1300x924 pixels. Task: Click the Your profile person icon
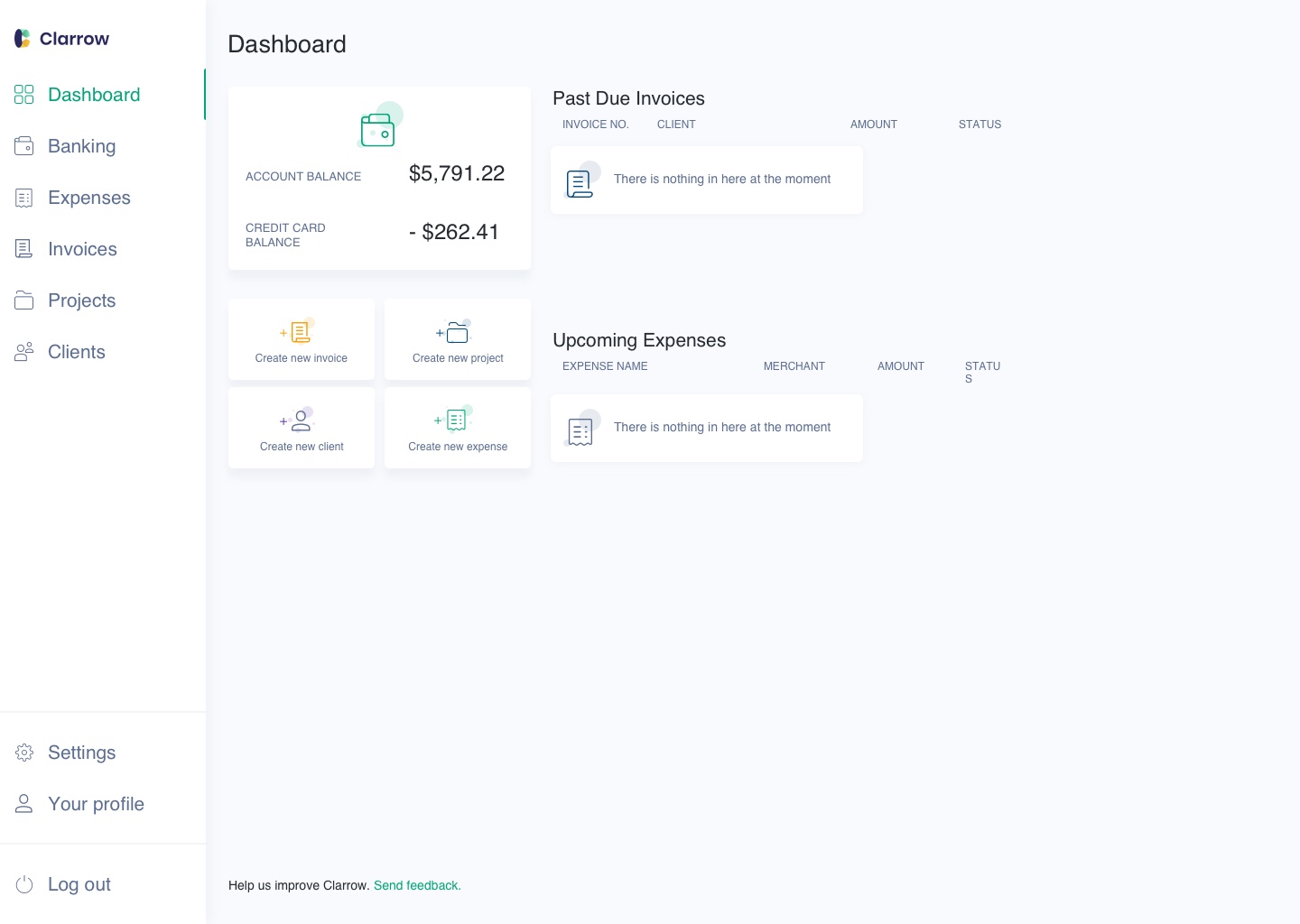[24, 804]
